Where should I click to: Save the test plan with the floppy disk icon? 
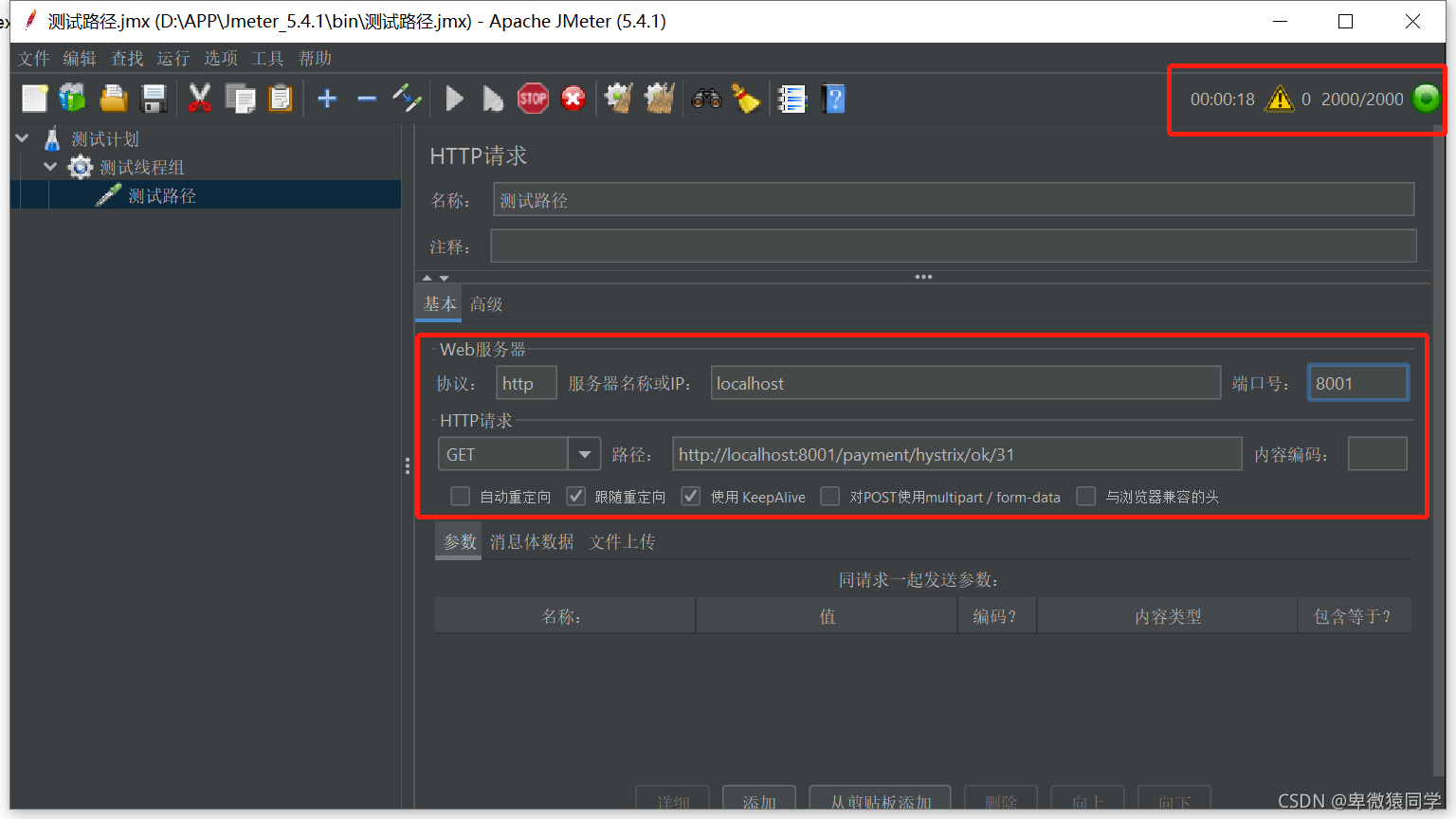[x=154, y=99]
